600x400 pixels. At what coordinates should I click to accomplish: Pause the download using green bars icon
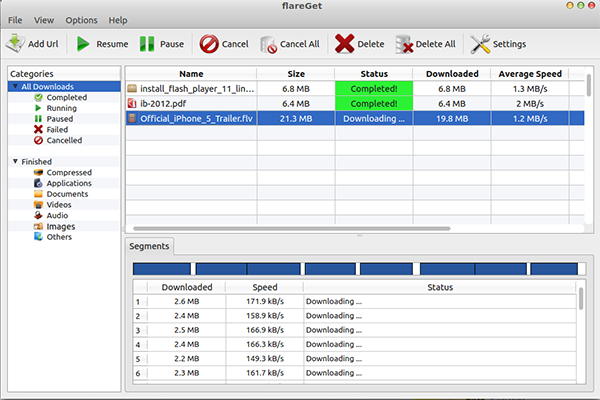click(147, 44)
